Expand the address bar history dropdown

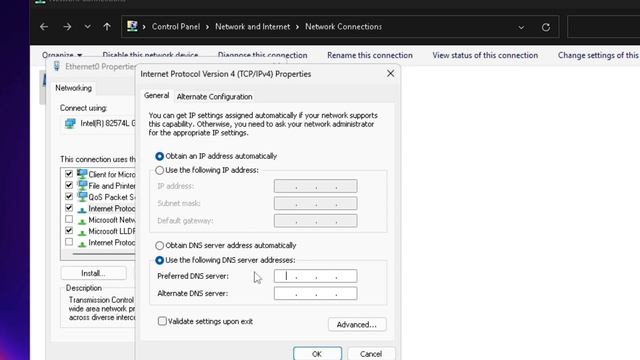[x=521, y=27]
